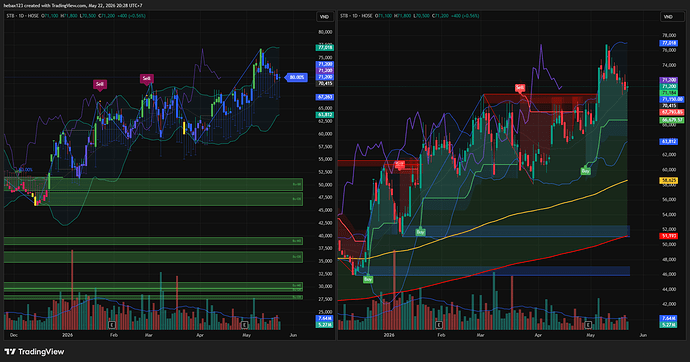Viewport: 690px width, 362px height.
Task: Click the Apr label on left time axis
Action: 200,335
